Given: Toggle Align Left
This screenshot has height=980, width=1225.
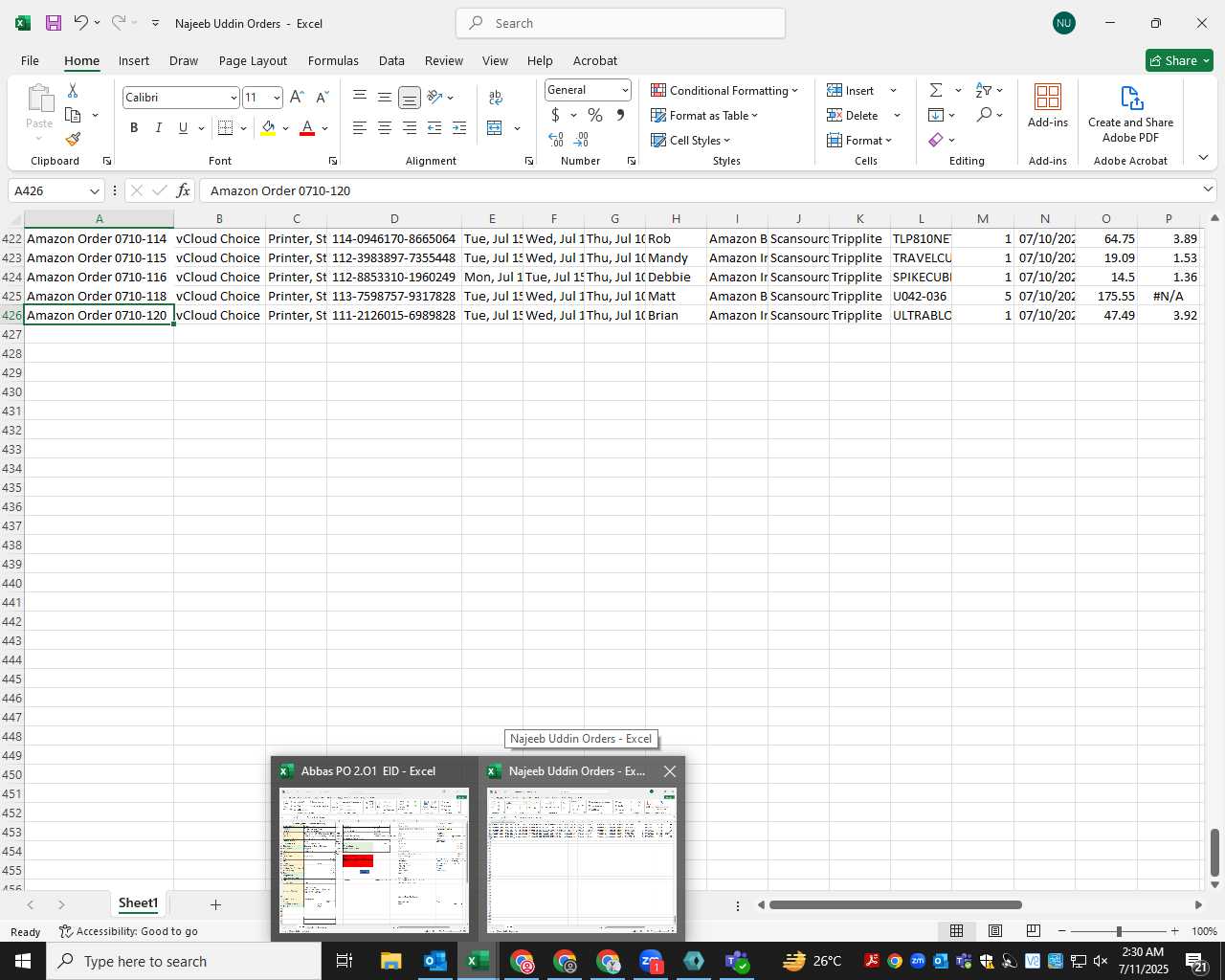Looking at the screenshot, I should point(360,128).
